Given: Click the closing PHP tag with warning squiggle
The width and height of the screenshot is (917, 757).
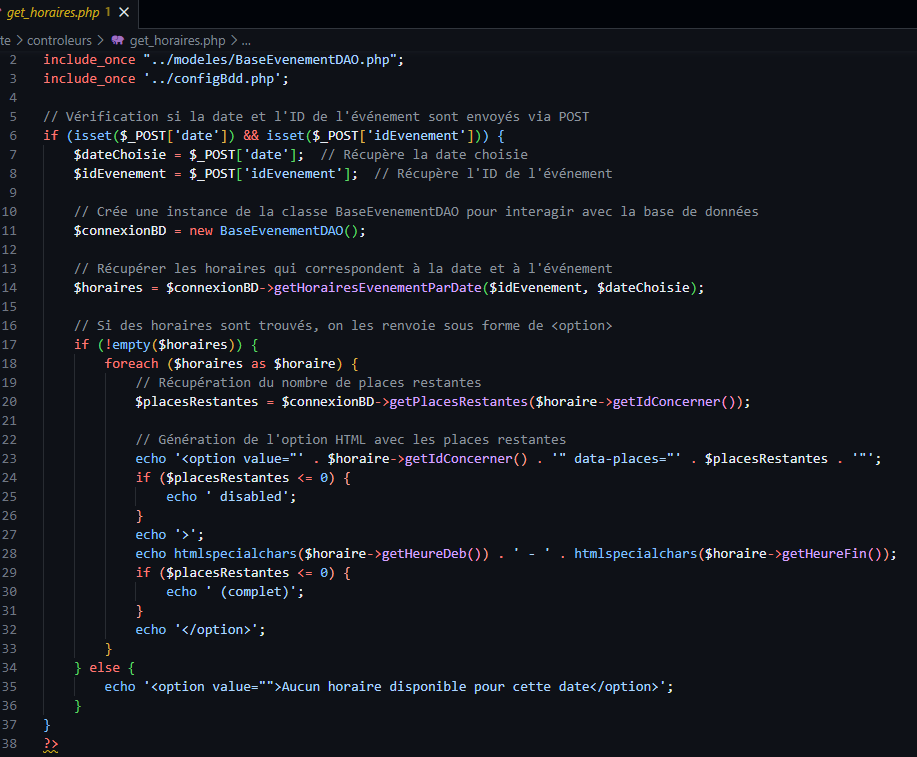Looking at the screenshot, I should pyautogui.click(x=50, y=744).
